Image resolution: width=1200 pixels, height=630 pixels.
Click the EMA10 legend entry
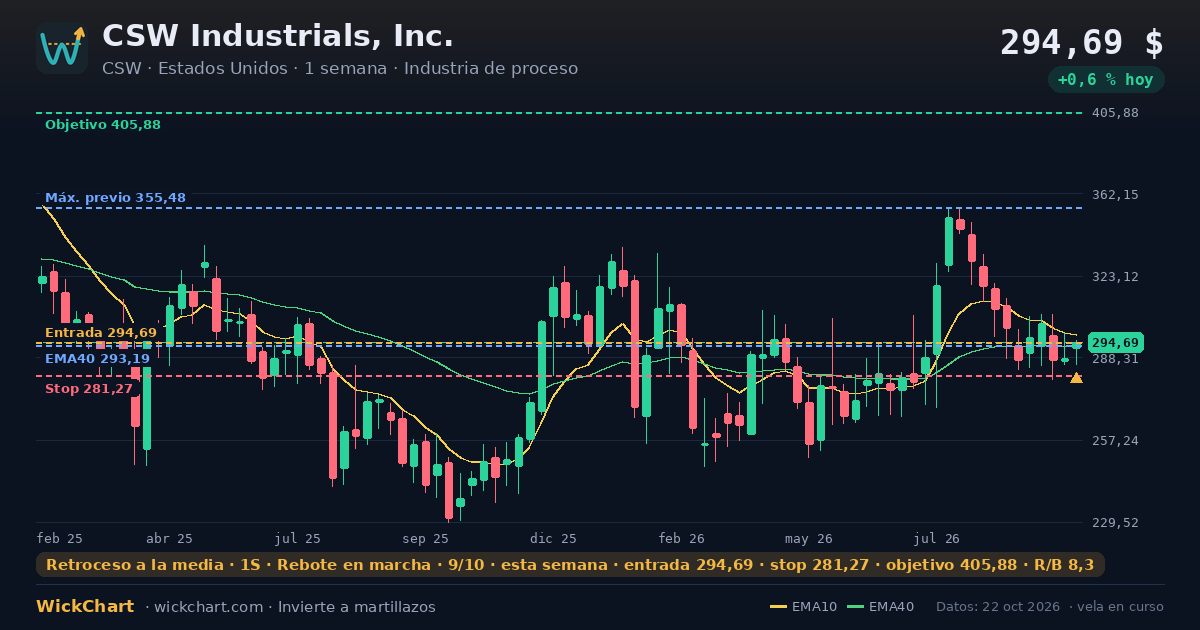coord(803,607)
